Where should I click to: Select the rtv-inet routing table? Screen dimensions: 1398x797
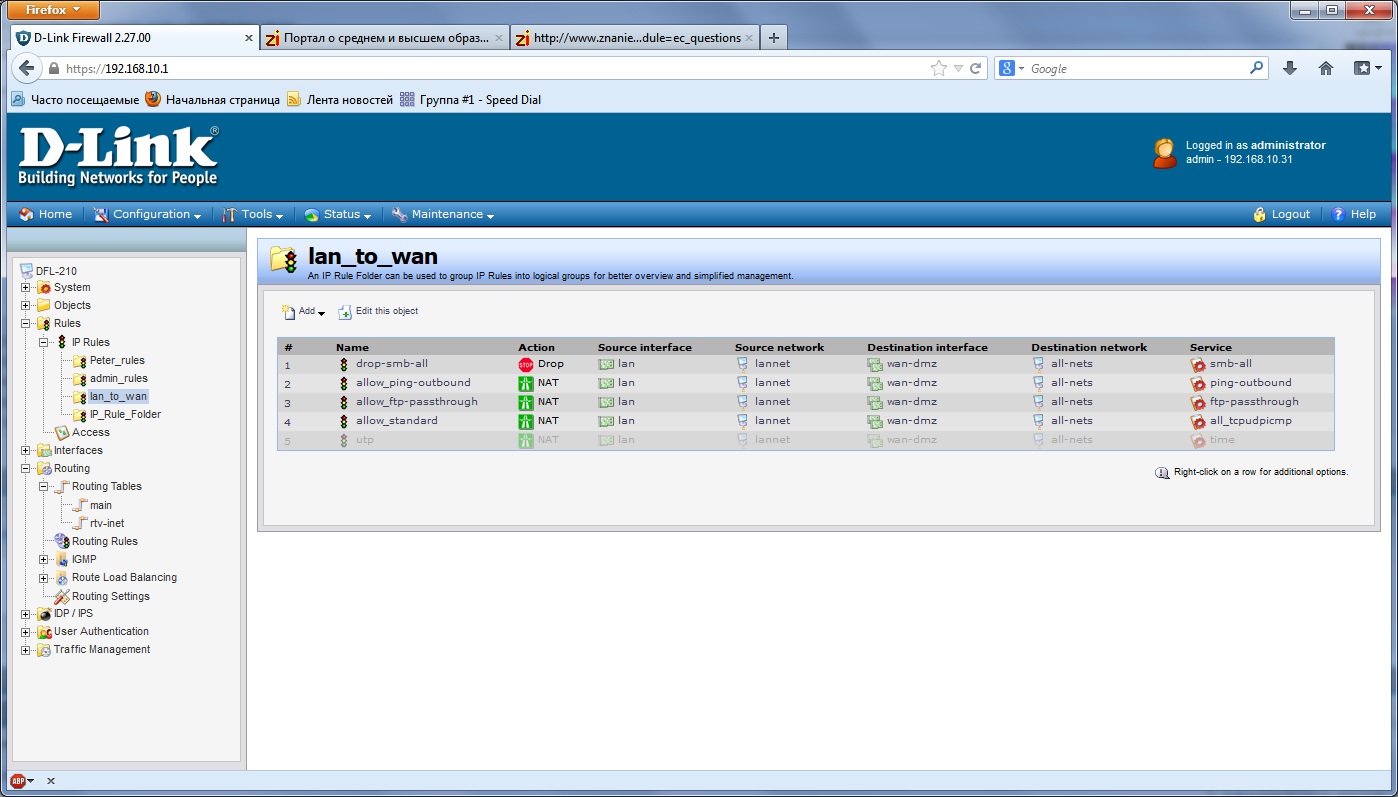107,524
